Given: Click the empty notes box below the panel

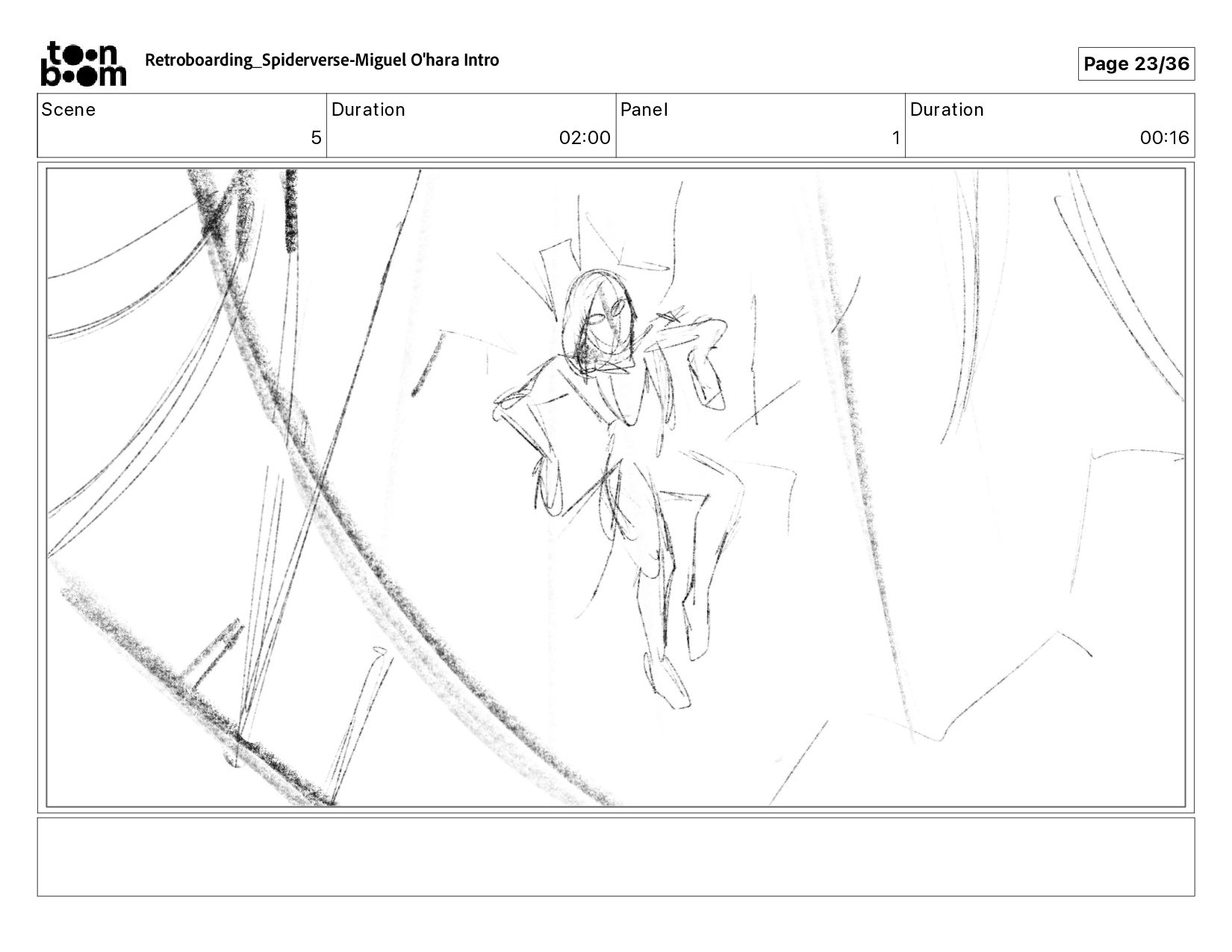Looking at the screenshot, I should click(616, 857).
